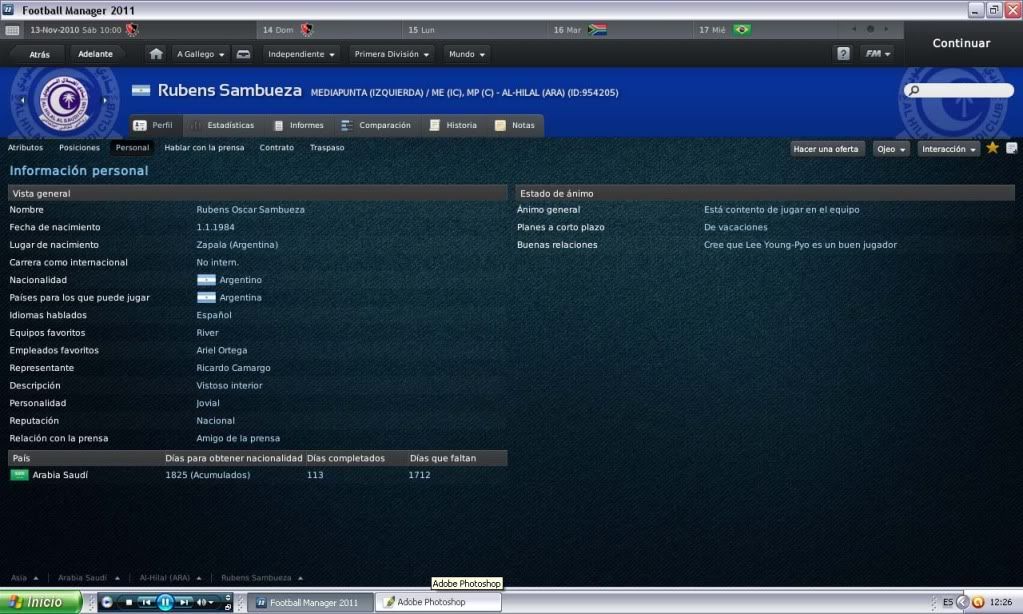Click Hacer una oferta button

tap(826, 149)
